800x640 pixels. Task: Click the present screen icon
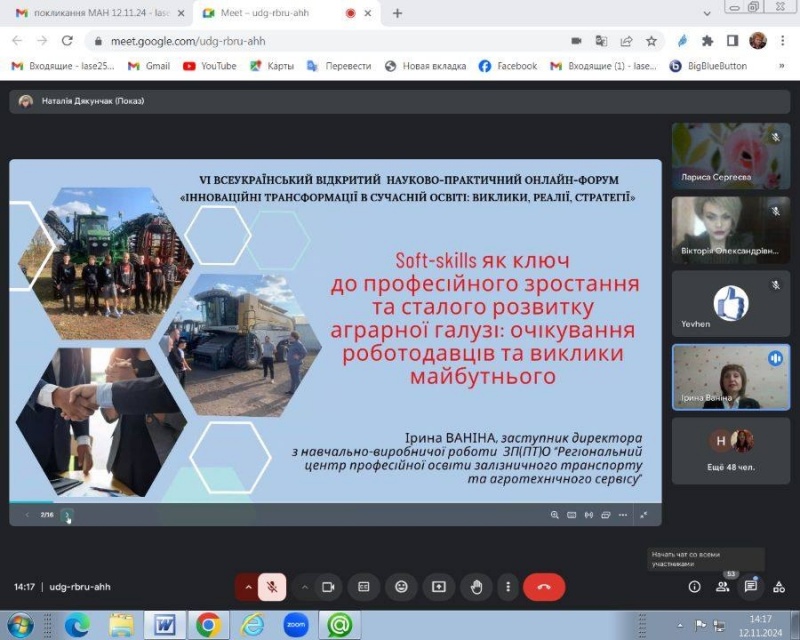tap(438, 587)
